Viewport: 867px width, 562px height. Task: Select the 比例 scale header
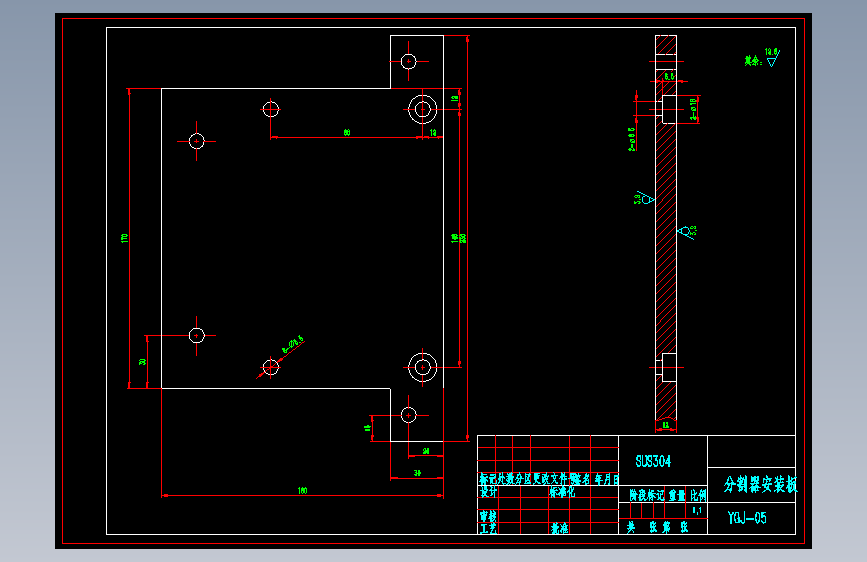(x=698, y=495)
